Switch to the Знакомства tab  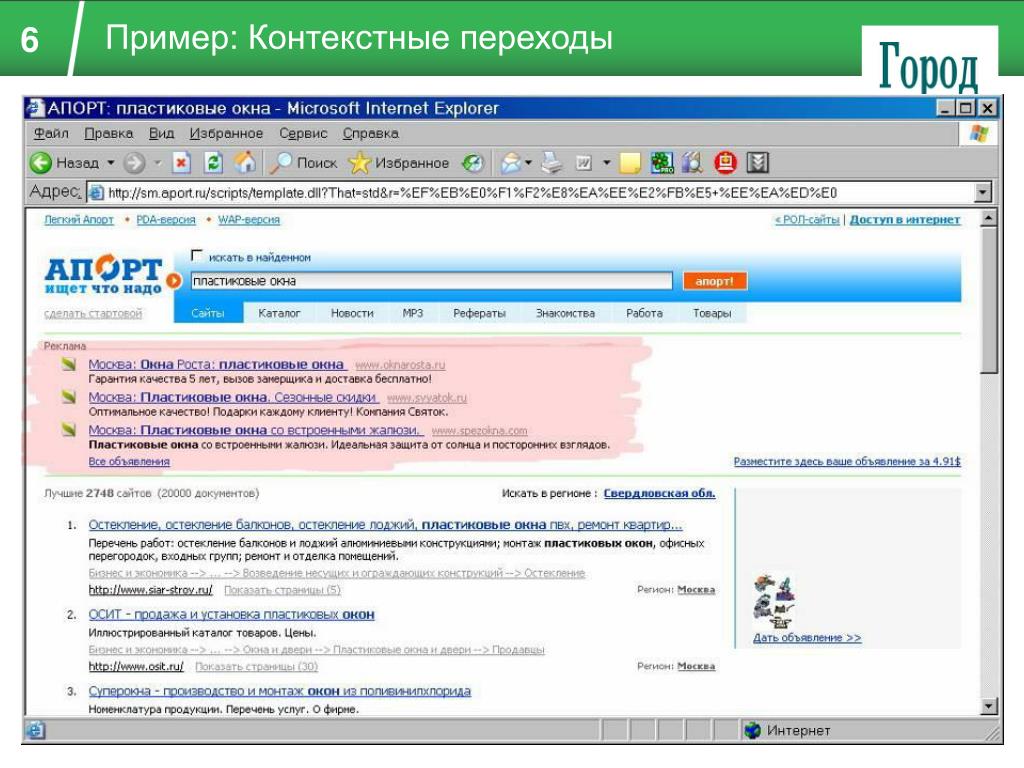(566, 313)
